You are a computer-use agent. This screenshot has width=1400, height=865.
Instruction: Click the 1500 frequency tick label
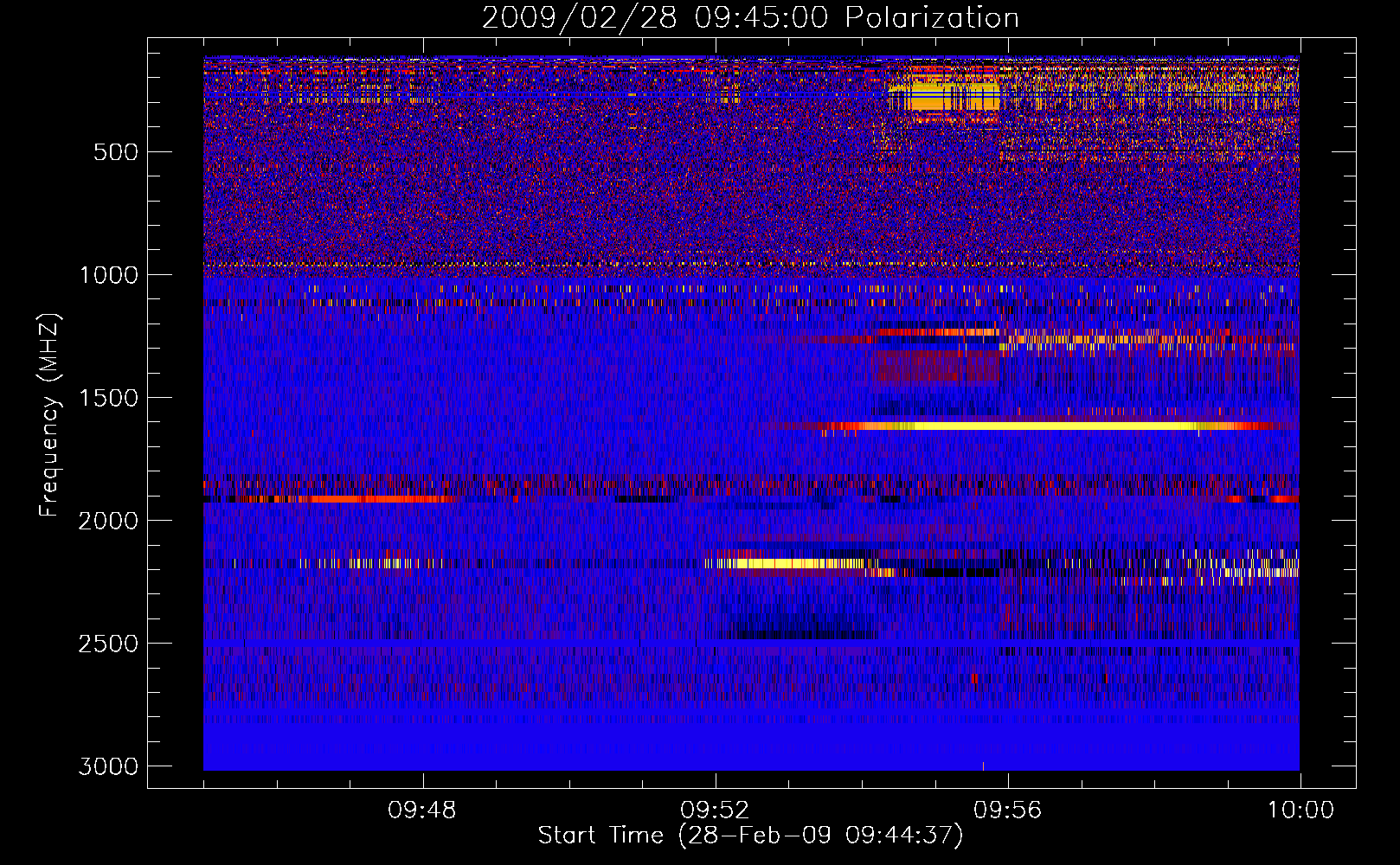point(108,398)
